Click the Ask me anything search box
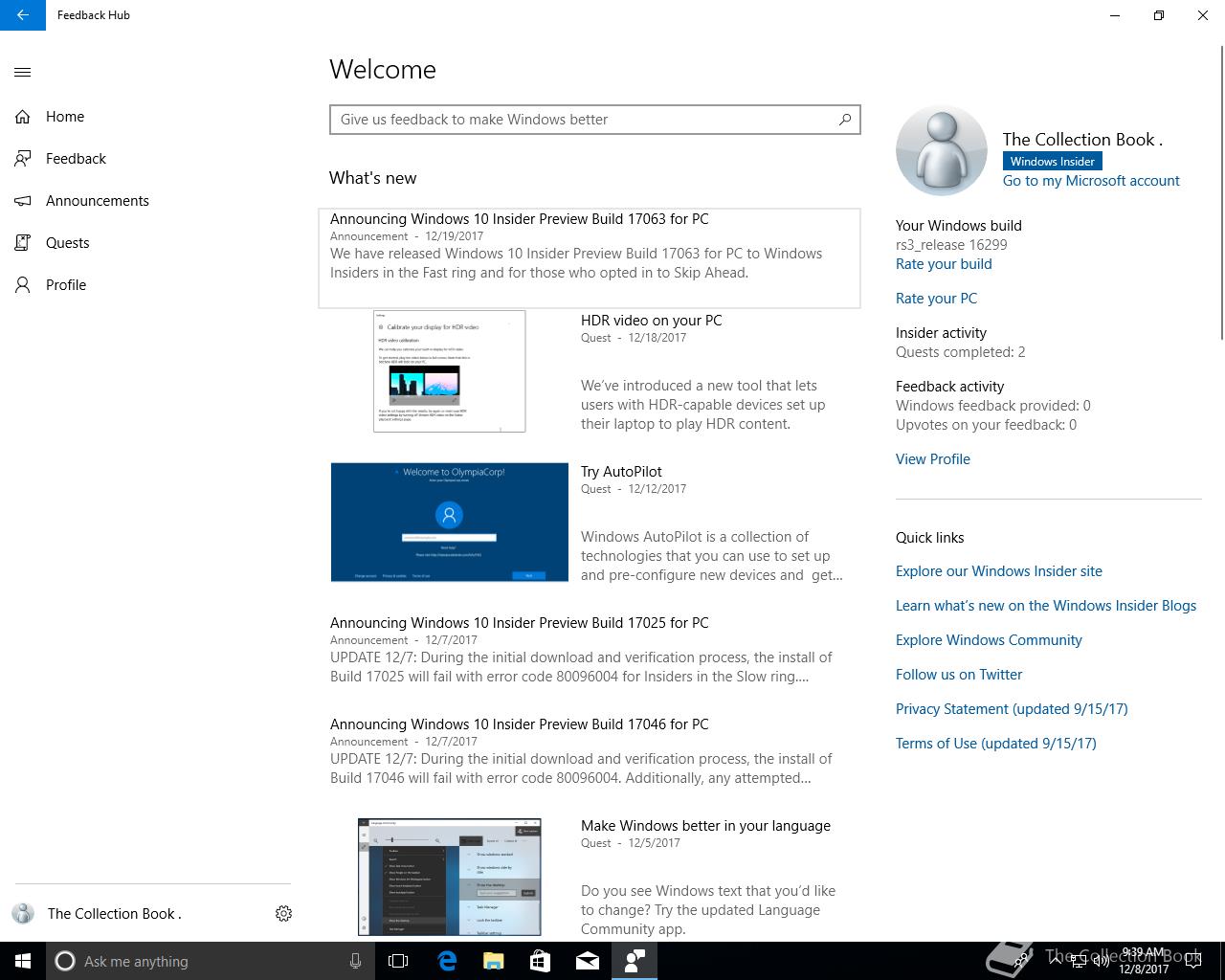 [x=209, y=961]
